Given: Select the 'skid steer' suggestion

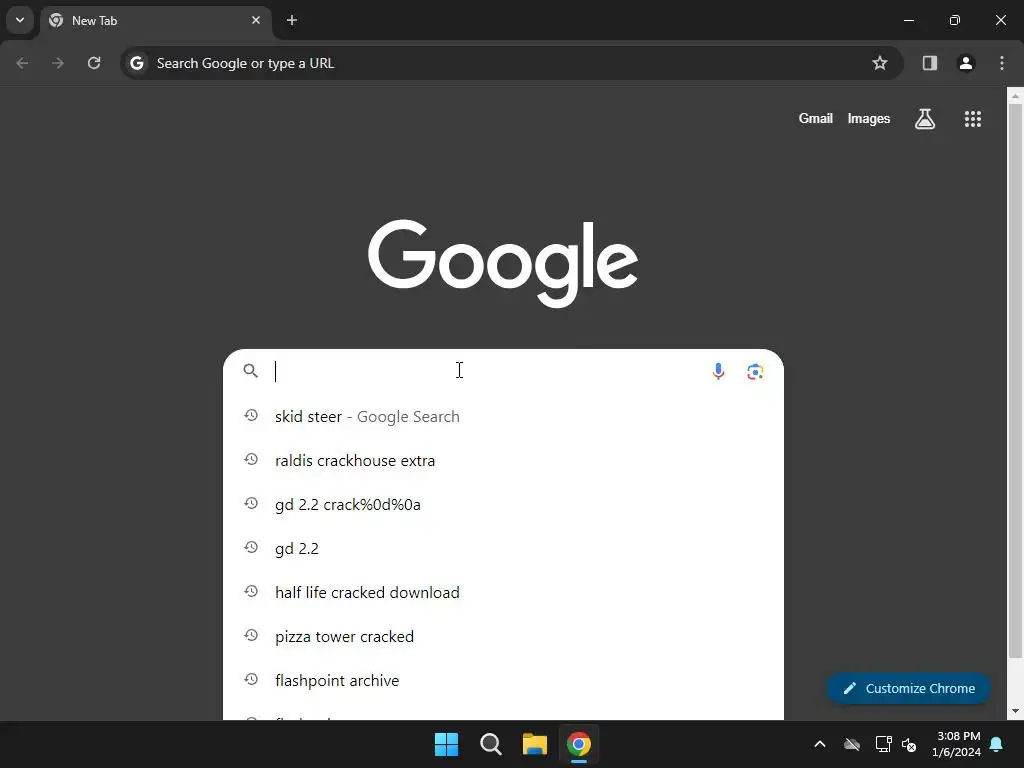Looking at the screenshot, I should 503,417.
